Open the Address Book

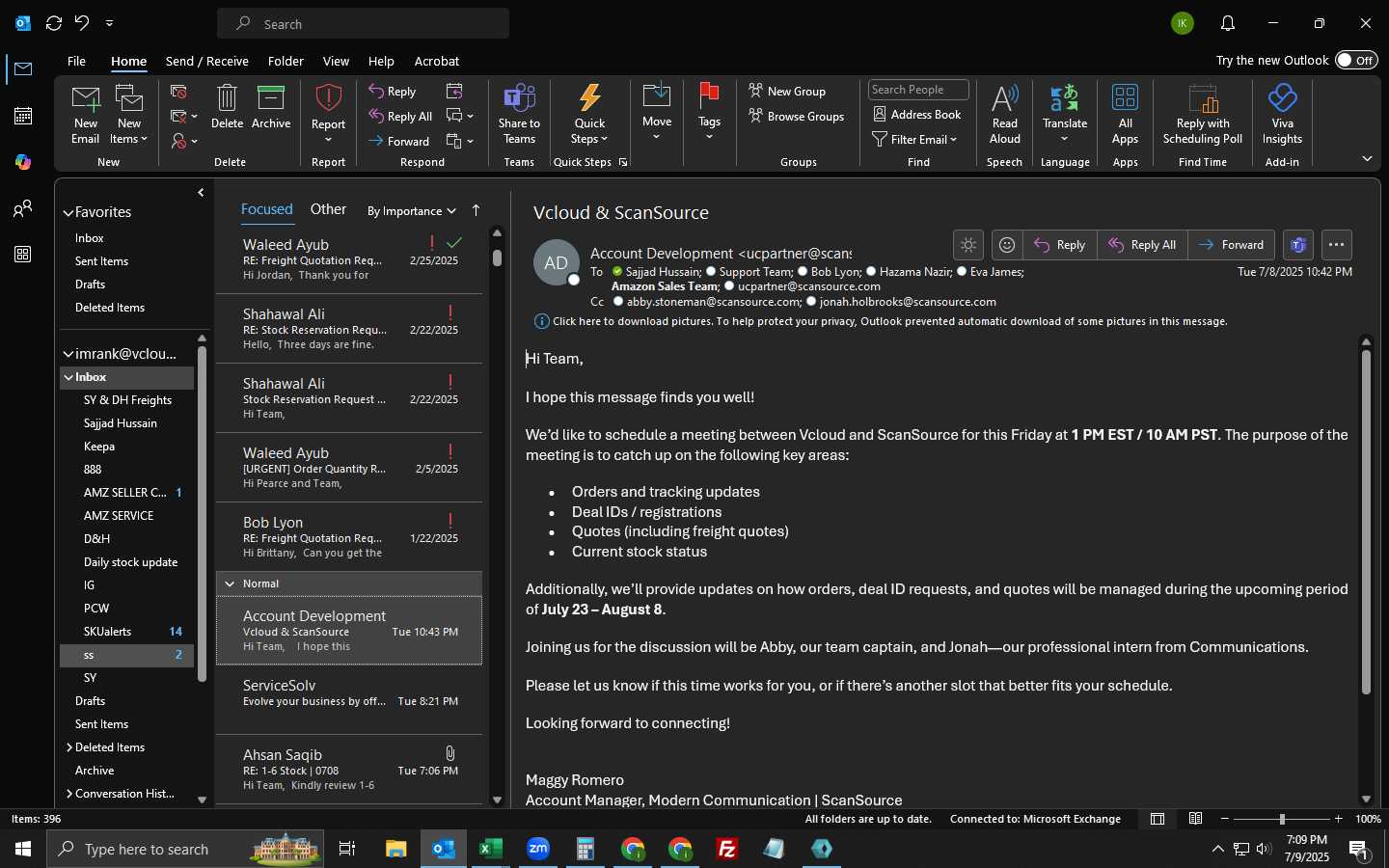[x=917, y=115]
